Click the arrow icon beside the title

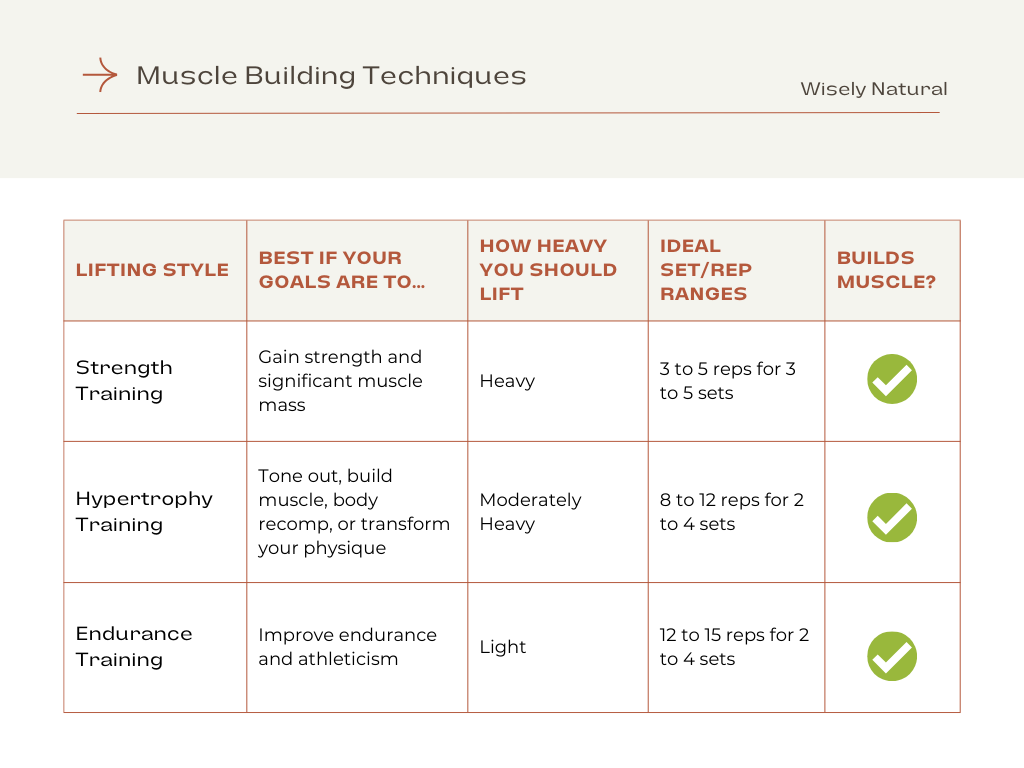(x=99, y=75)
